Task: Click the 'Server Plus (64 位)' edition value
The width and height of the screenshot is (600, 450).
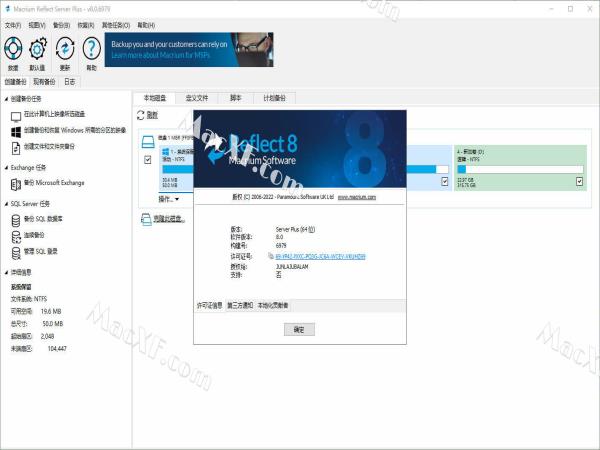Action: 295,230
